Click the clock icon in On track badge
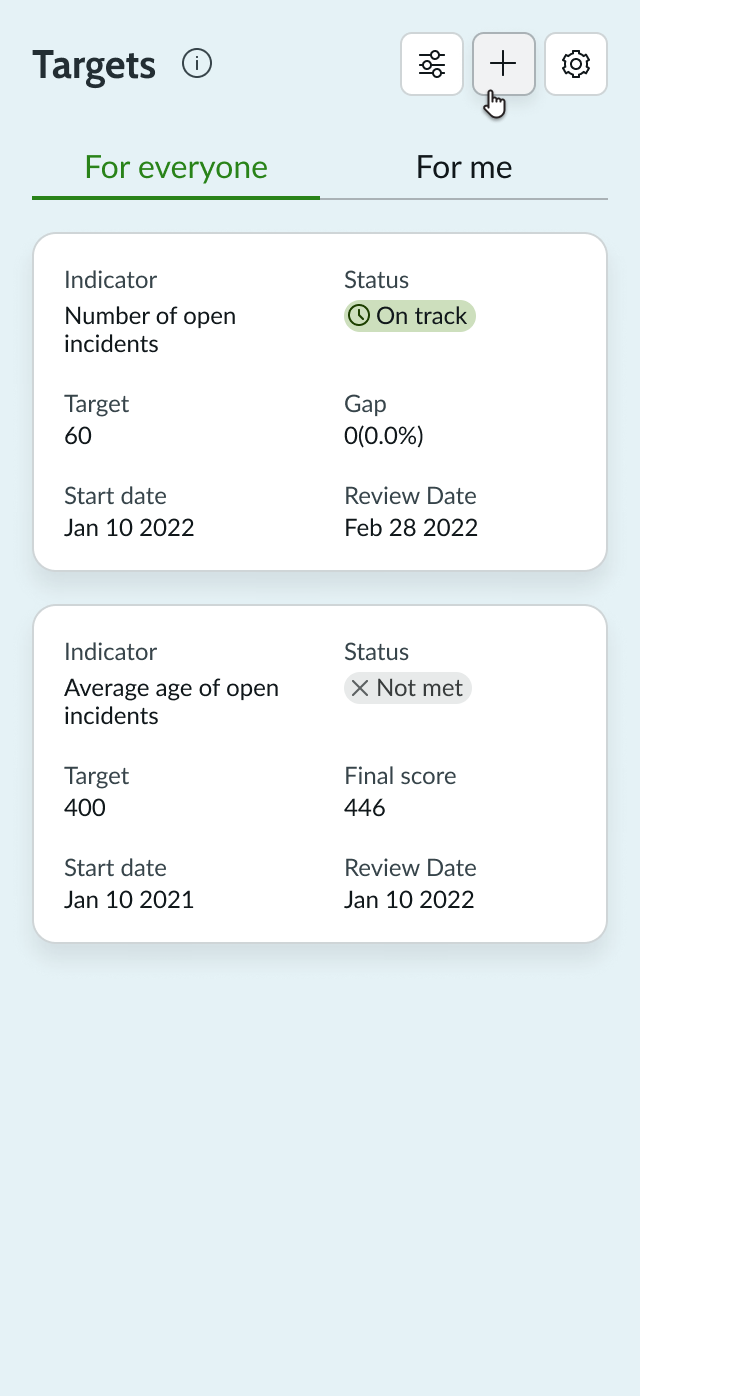This screenshot has width=736, height=1396. (x=360, y=315)
